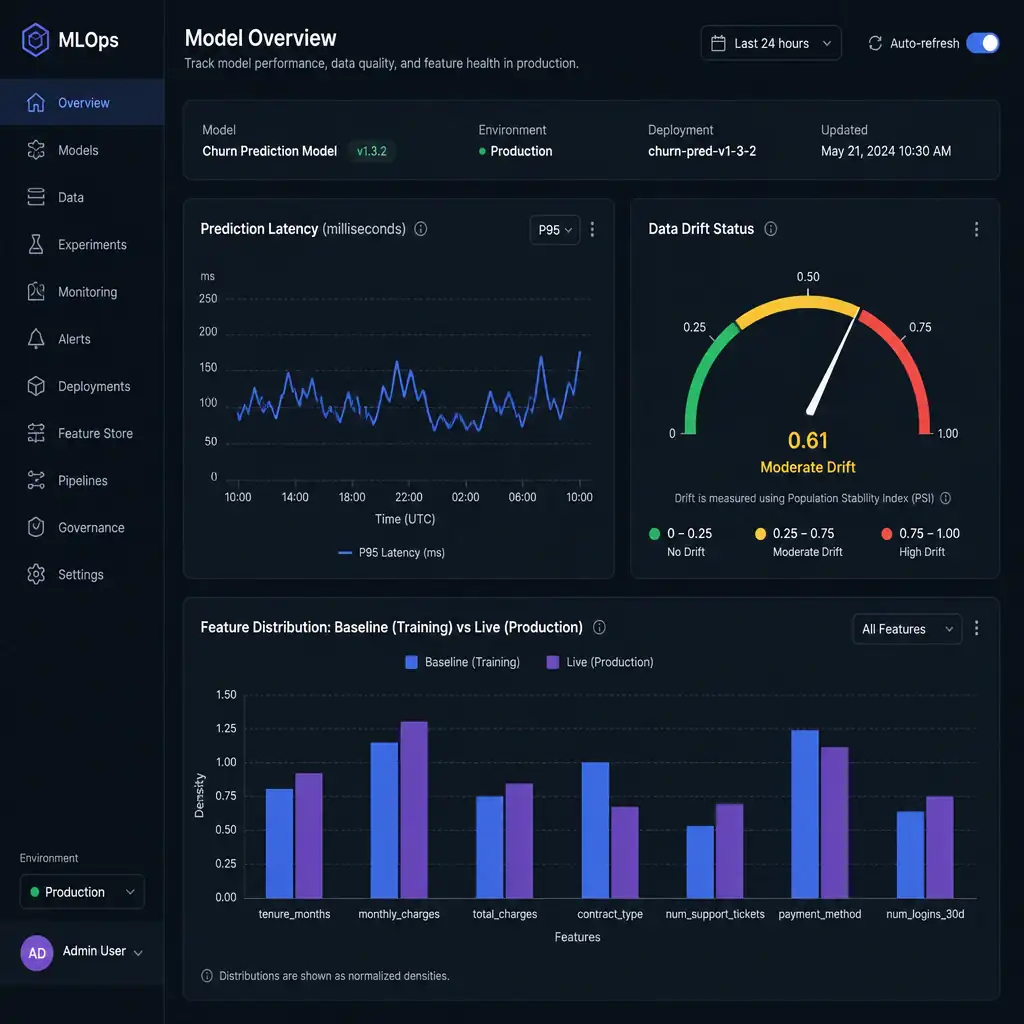The height and width of the screenshot is (1024, 1024).
Task: Open Governance in the sidebar
Action: [x=82, y=527]
